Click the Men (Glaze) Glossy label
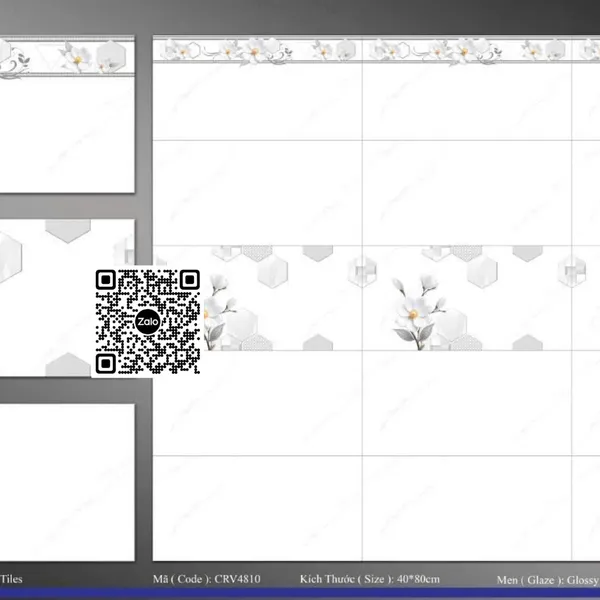This screenshot has width=600, height=600. (x=547, y=580)
